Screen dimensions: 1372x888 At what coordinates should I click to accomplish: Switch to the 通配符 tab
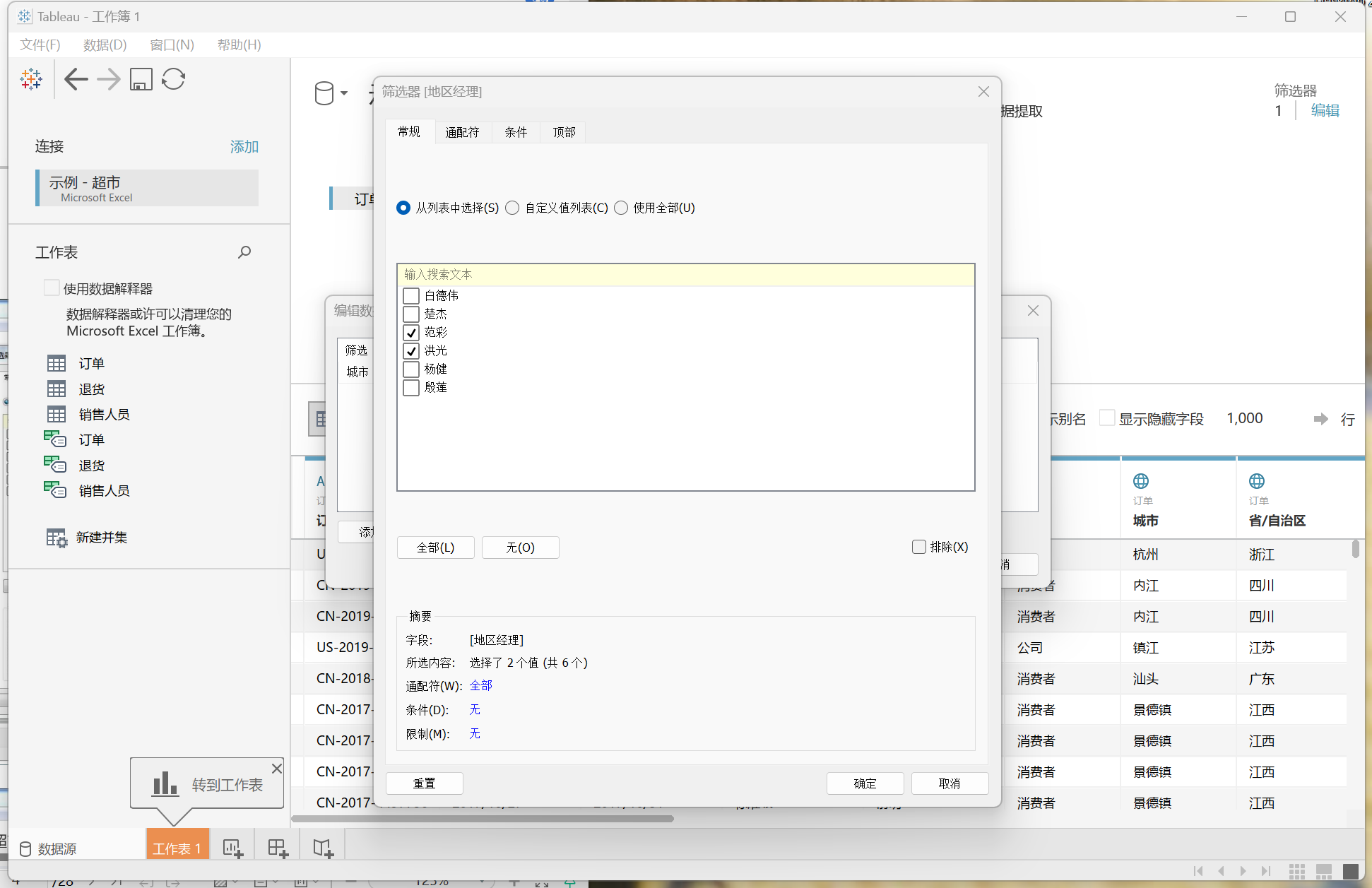click(x=462, y=132)
